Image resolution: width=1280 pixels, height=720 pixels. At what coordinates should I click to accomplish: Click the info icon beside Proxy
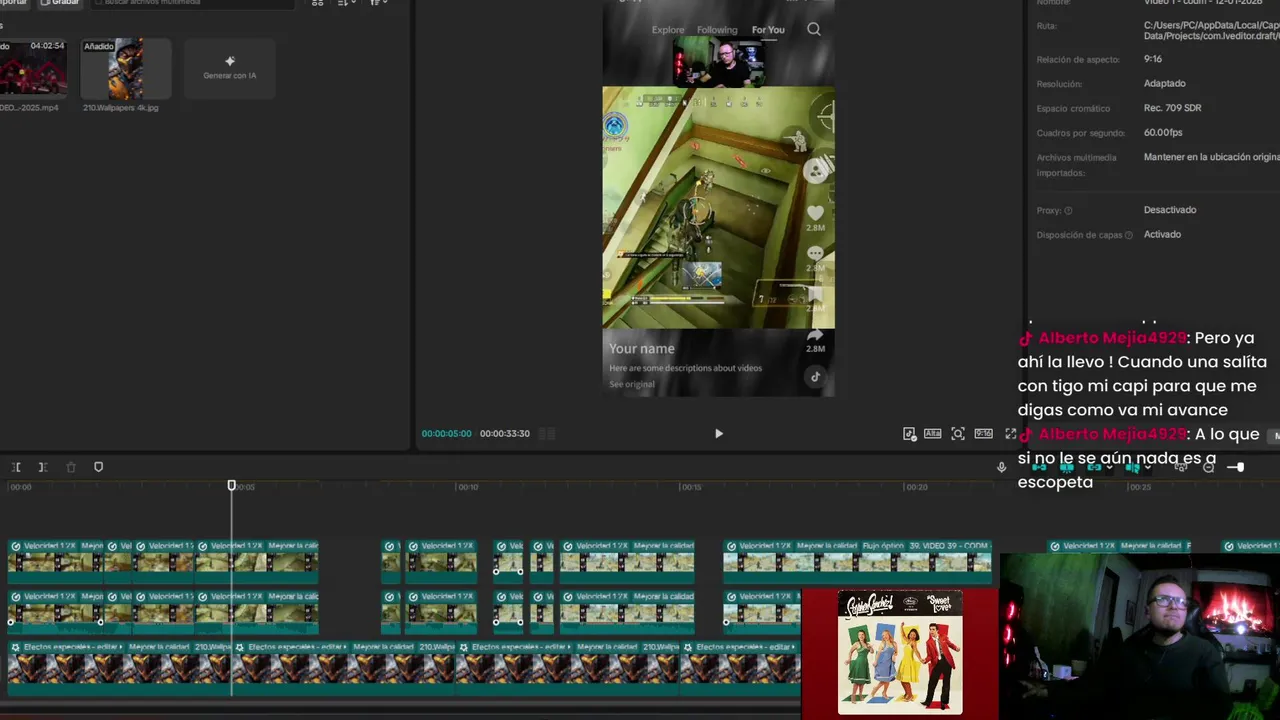[x=1068, y=211]
